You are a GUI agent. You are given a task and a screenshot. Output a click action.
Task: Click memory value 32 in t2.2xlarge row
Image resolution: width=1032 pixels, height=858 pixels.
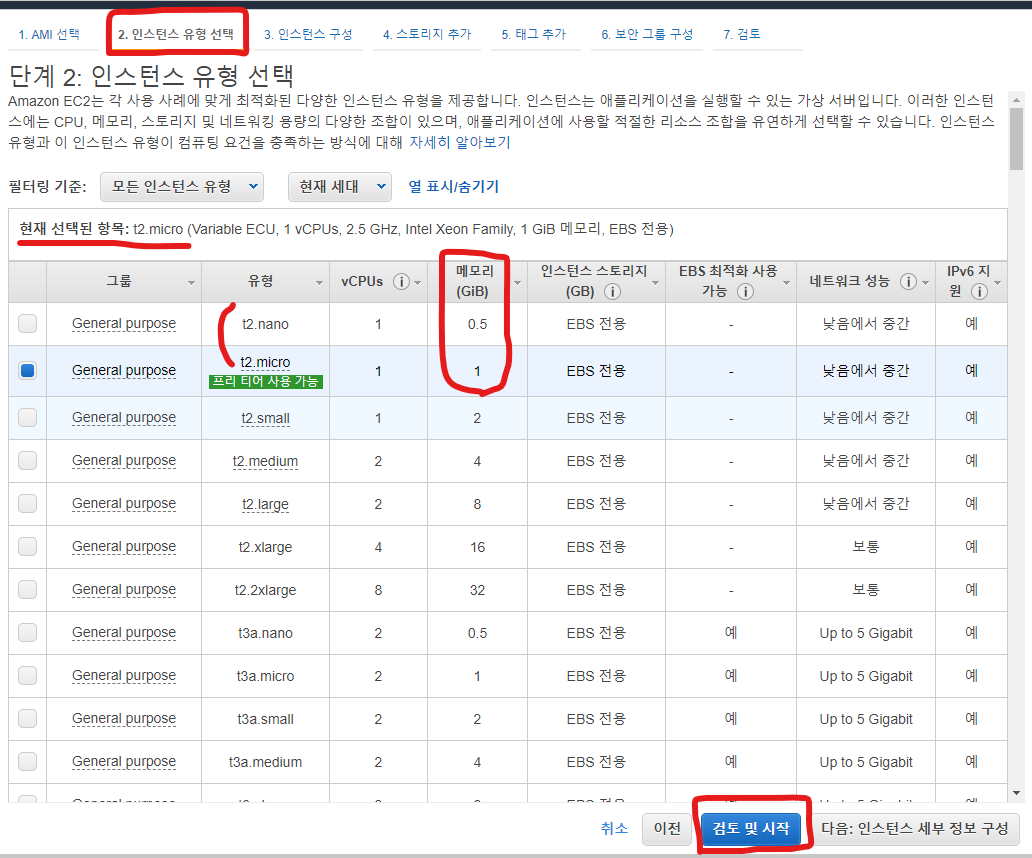click(477, 590)
